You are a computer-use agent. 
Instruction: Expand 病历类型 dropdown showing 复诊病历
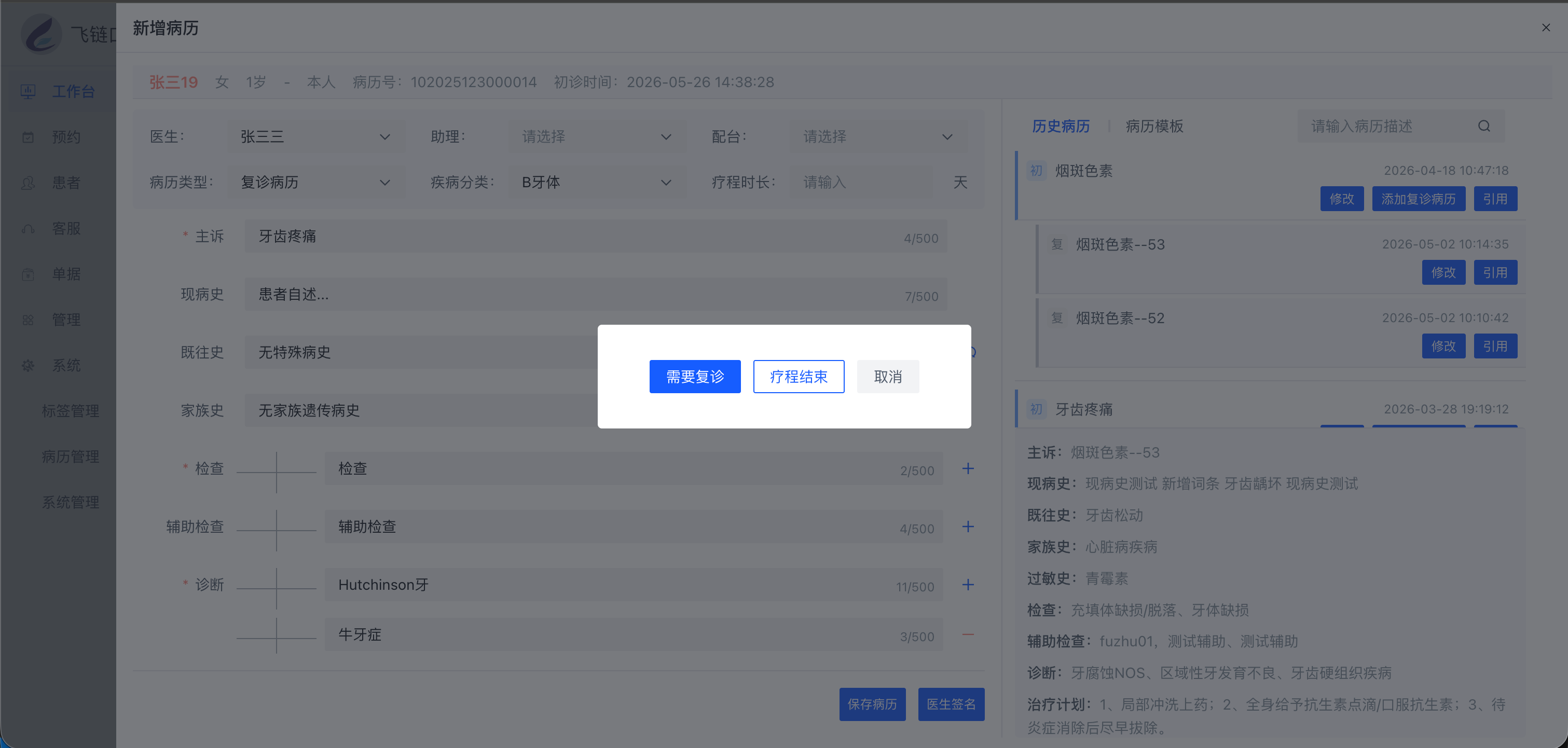coord(315,182)
